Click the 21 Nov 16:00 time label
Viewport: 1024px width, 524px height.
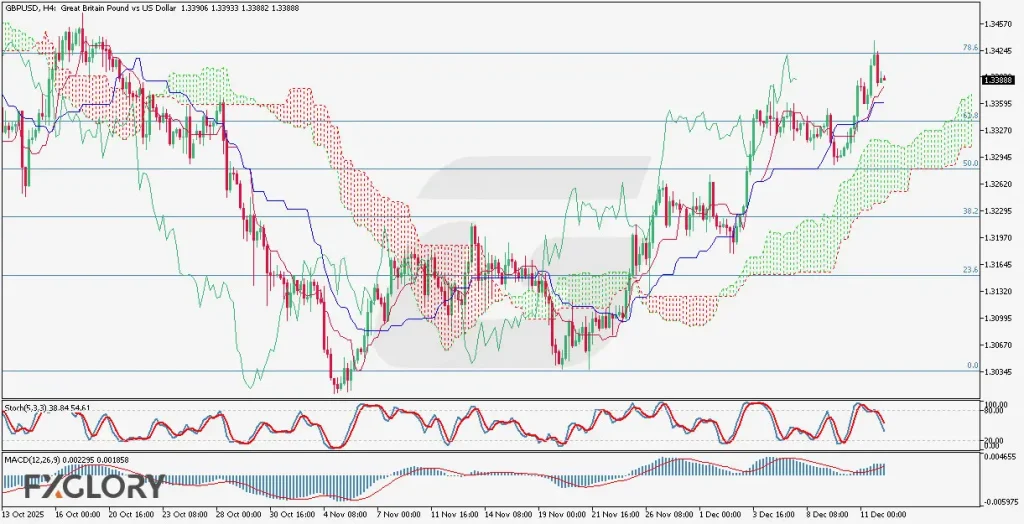pos(615,515)
